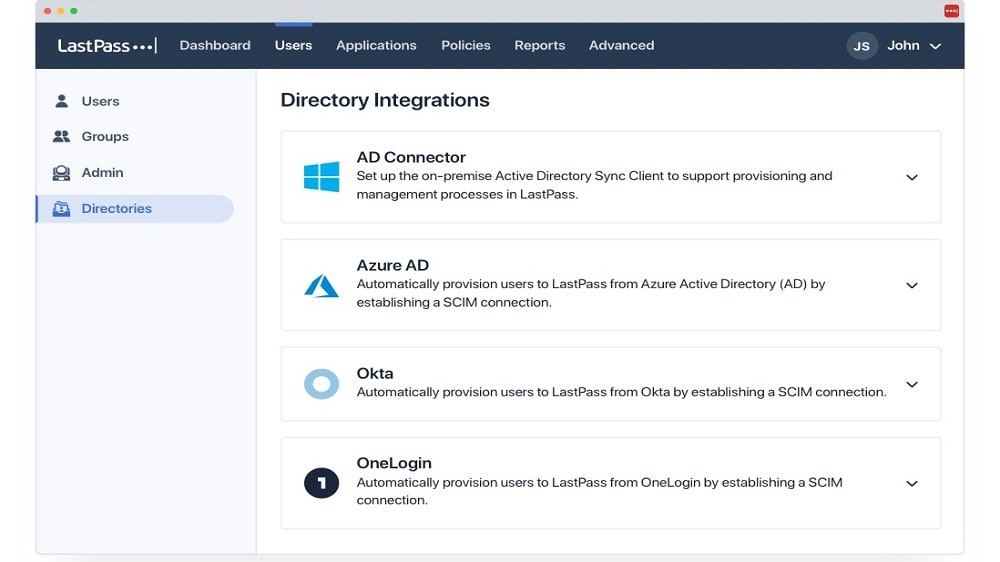Expand the Okta integration section
1000x562 pixels.
912,385
